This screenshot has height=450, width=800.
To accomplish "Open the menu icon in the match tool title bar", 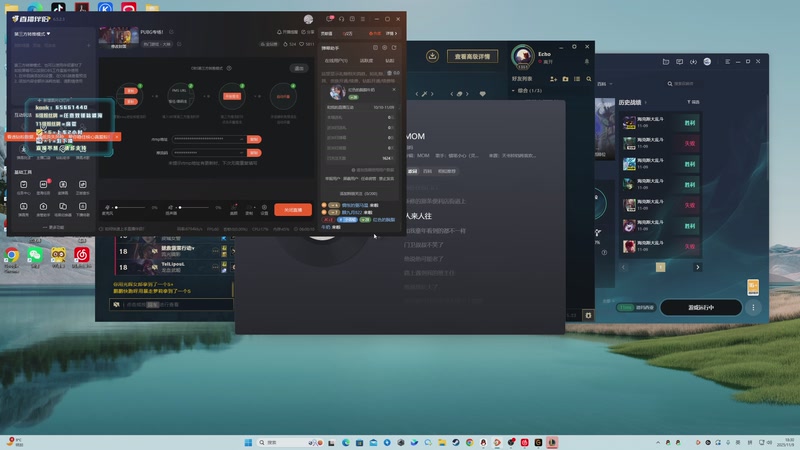I will [x=727, y=61].
